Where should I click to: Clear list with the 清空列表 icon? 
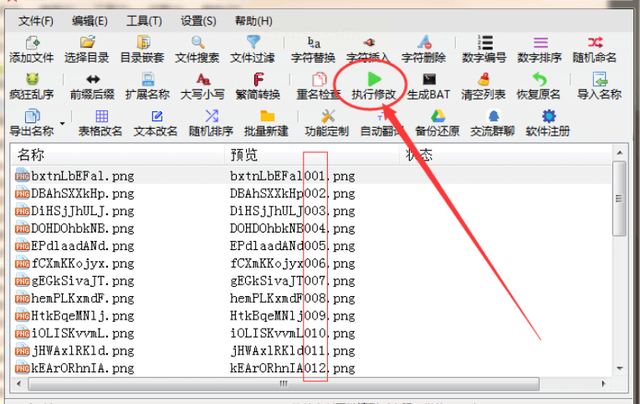point(484,86)
